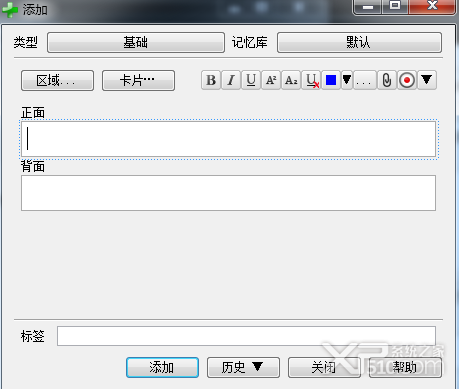The image size is (459, 389).
Task: Click the 添加 add button at bottom
Action: pyautogui.click(x=162, y=367)
